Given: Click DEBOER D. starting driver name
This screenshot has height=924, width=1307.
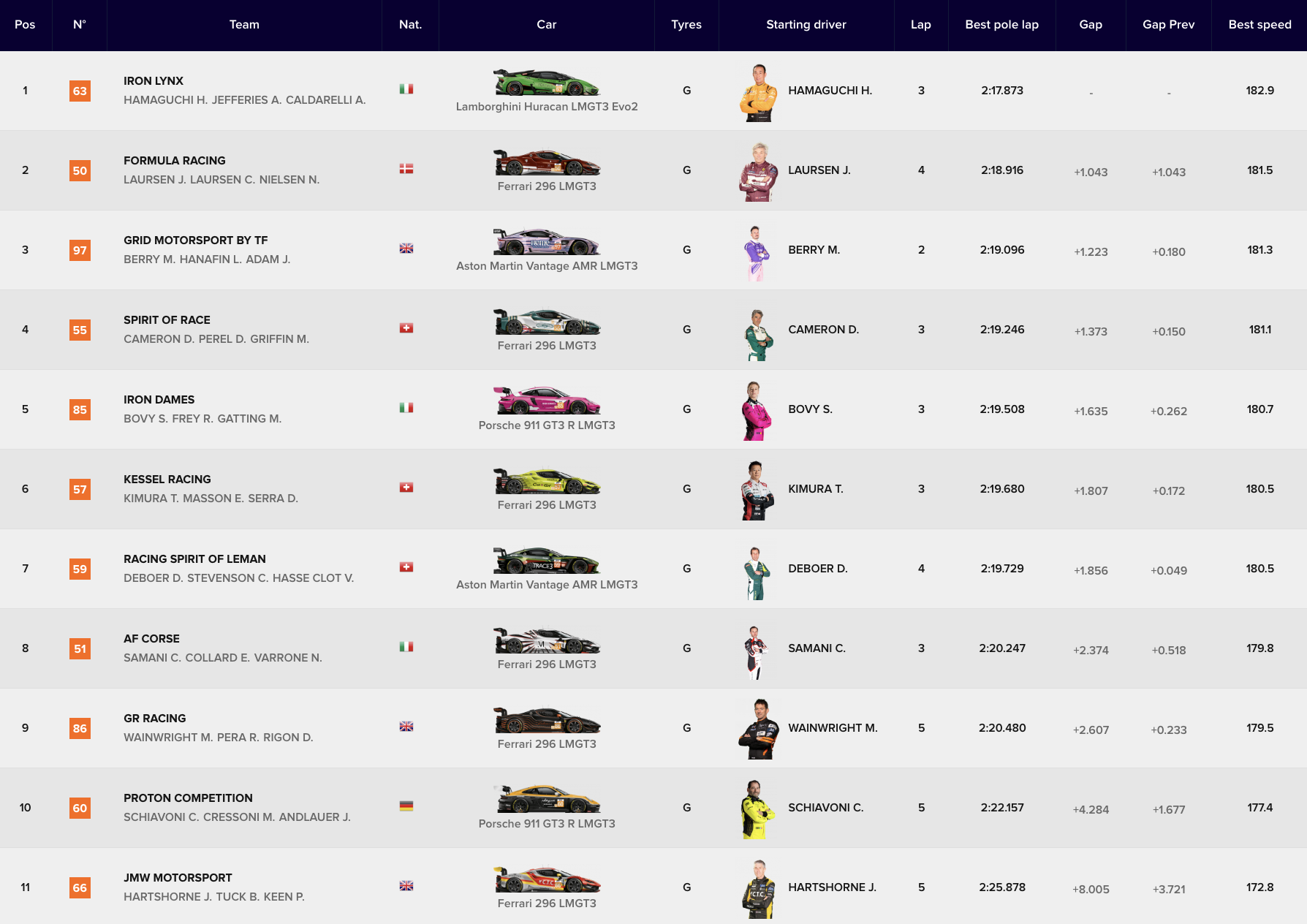Looking at the screenshot, I should coord(818,569).
